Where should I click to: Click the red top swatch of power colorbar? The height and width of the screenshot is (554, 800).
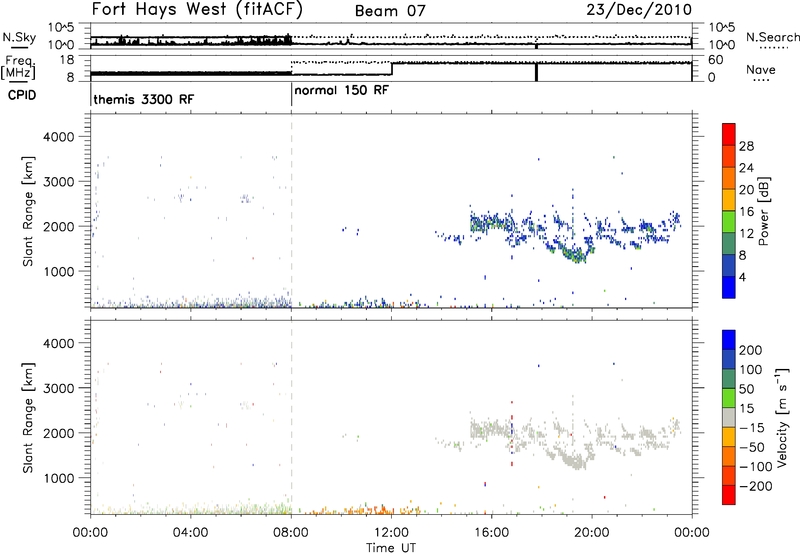(729, 134)
